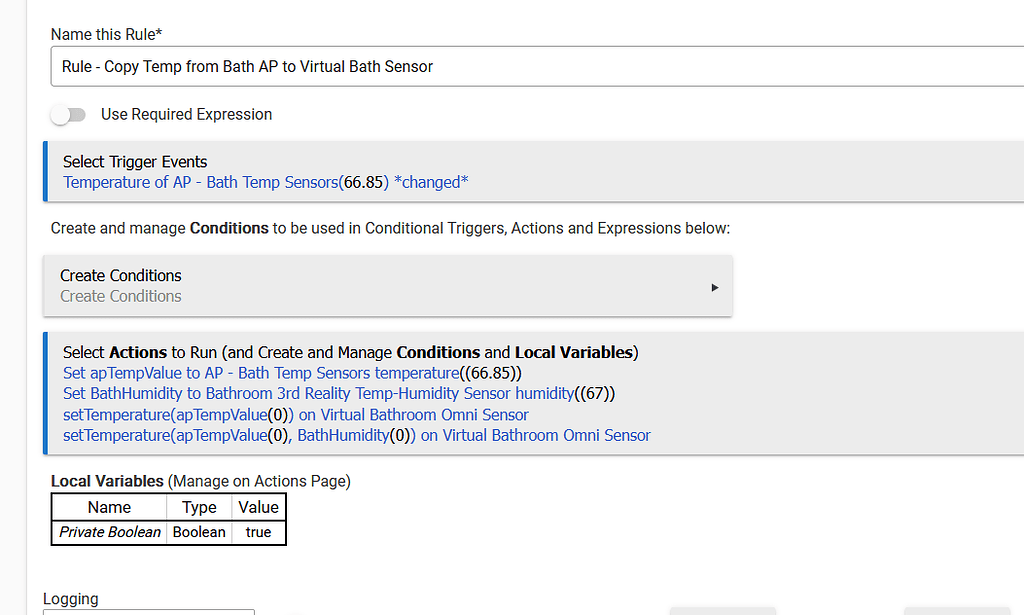The height and width of the screenshot is (615, 1024).
Task: Enable the Use Required Expression toggle
Action: coord(68,115)
